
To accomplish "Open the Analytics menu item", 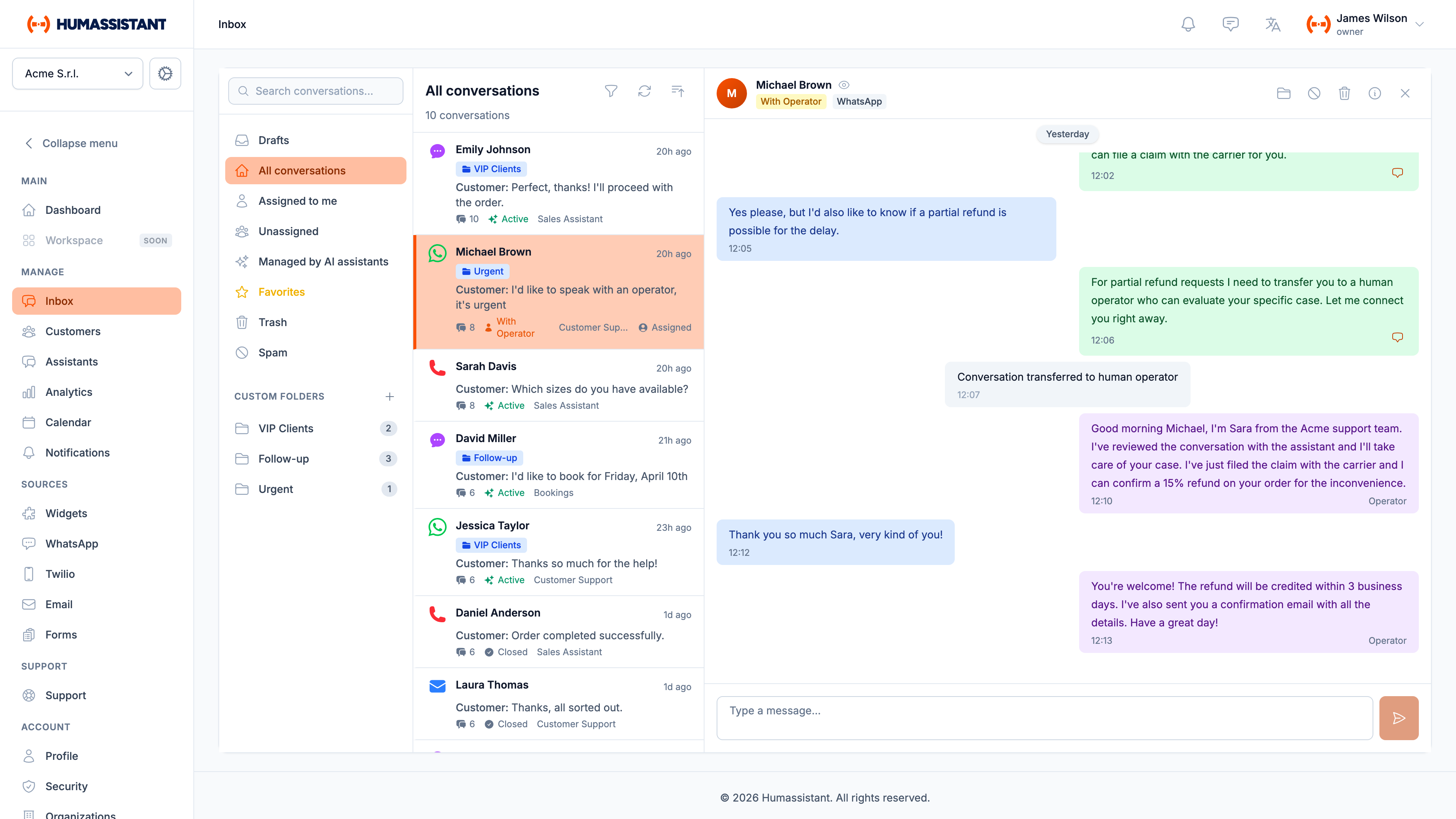I will tap(68, 392).
